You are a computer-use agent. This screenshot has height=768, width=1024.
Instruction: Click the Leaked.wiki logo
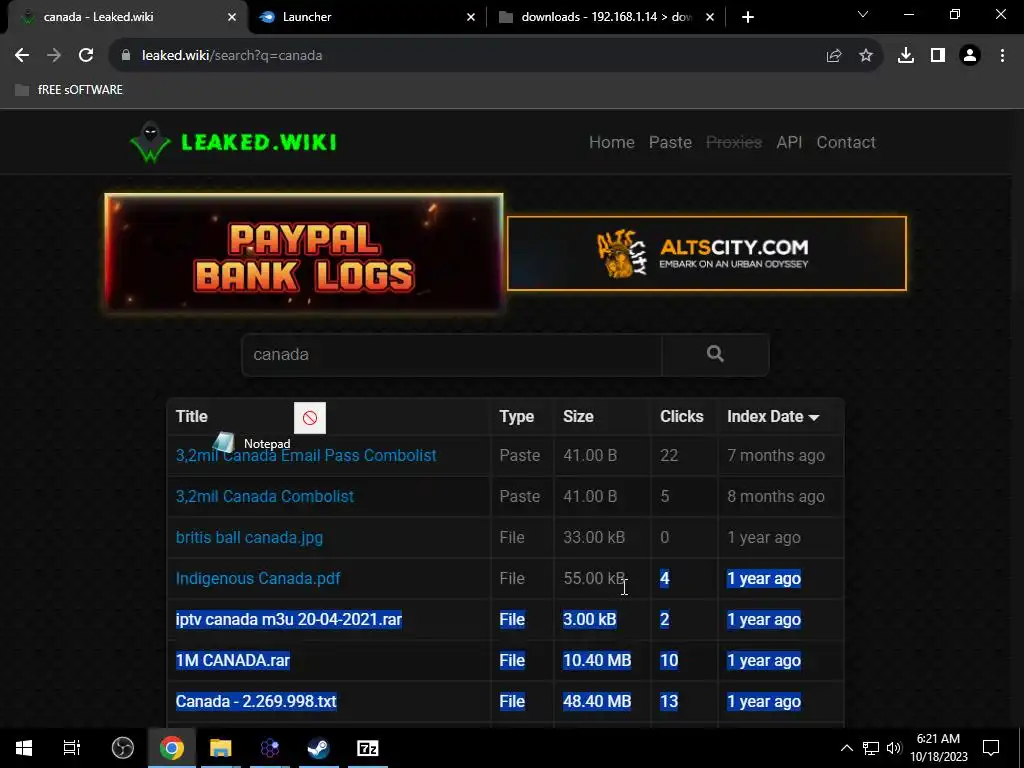pyautogui.click(x=233, y=142)
